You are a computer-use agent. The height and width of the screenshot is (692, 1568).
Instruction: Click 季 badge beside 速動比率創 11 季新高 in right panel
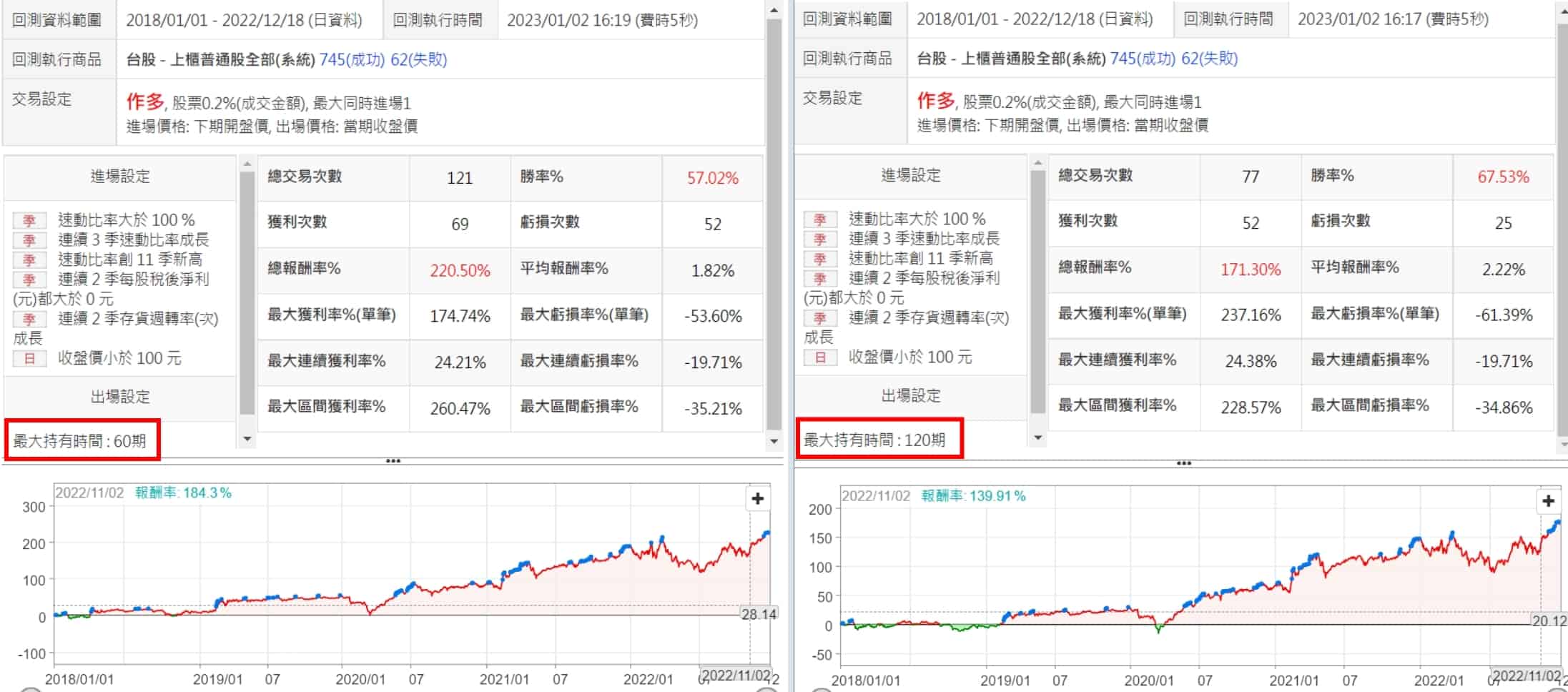[820, 258]
